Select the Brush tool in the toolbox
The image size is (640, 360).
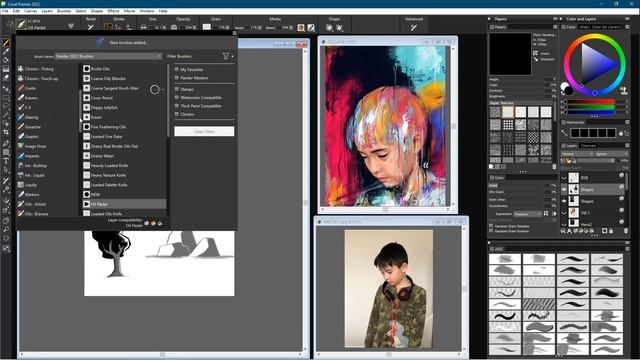click(x=6, y=42)
